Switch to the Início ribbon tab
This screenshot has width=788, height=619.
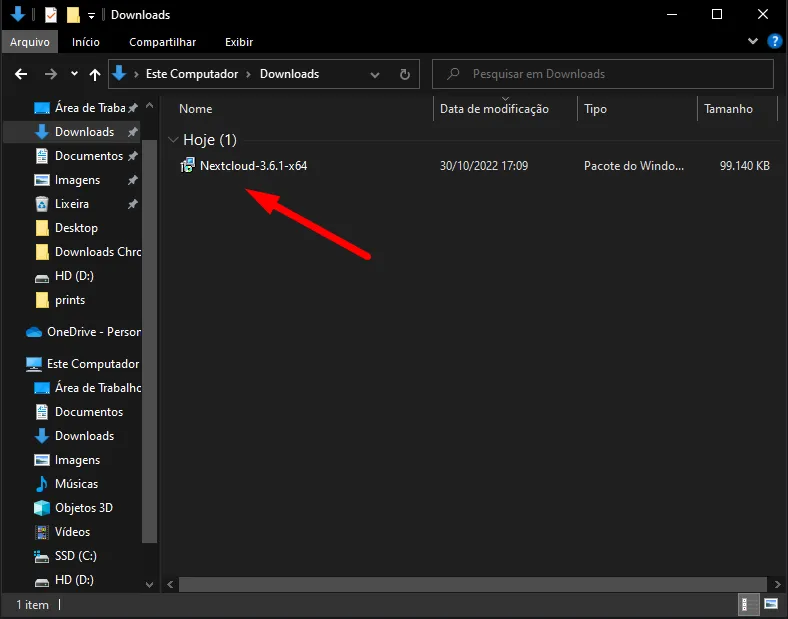coord(85,42)
